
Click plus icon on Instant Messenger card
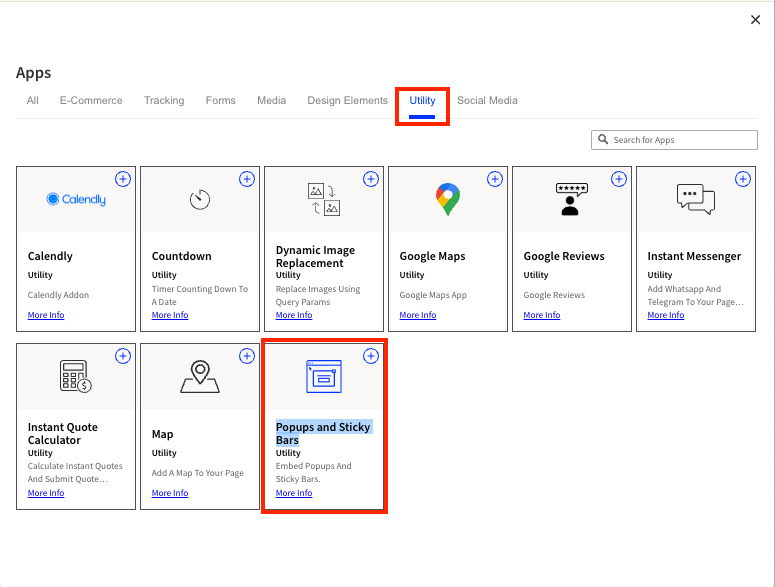pos(743,179)
